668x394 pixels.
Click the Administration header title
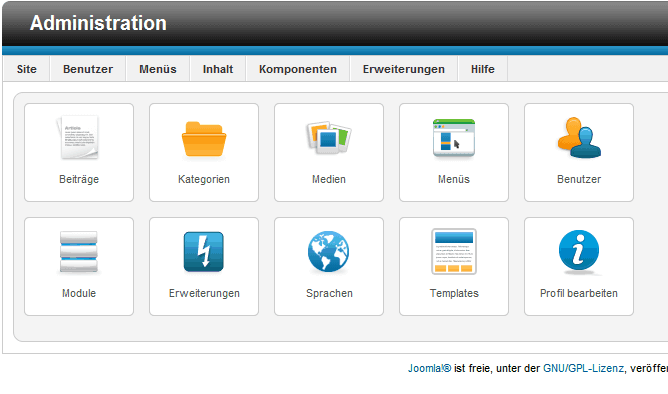tap(98, 23)
